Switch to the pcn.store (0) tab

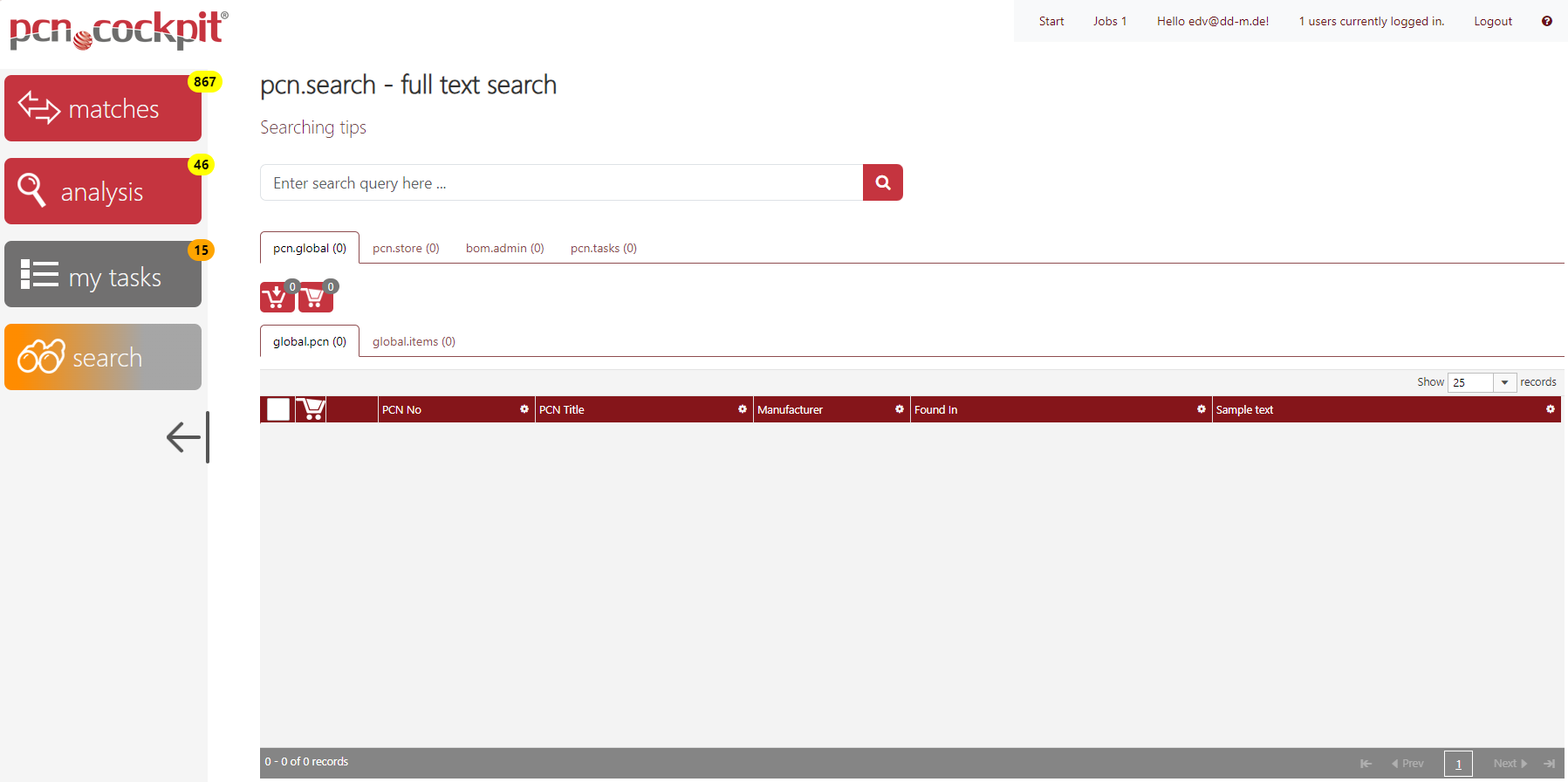[406, 248]
